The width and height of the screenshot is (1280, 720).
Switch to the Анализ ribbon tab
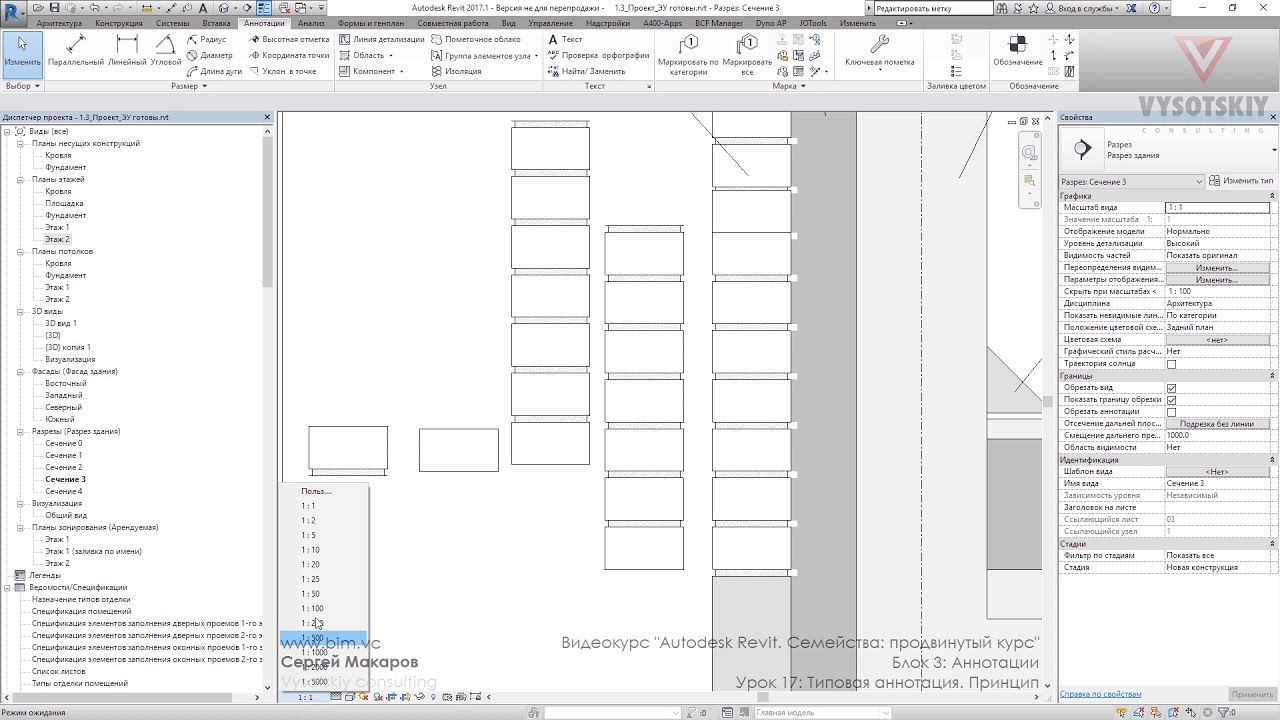coord(311,22)
